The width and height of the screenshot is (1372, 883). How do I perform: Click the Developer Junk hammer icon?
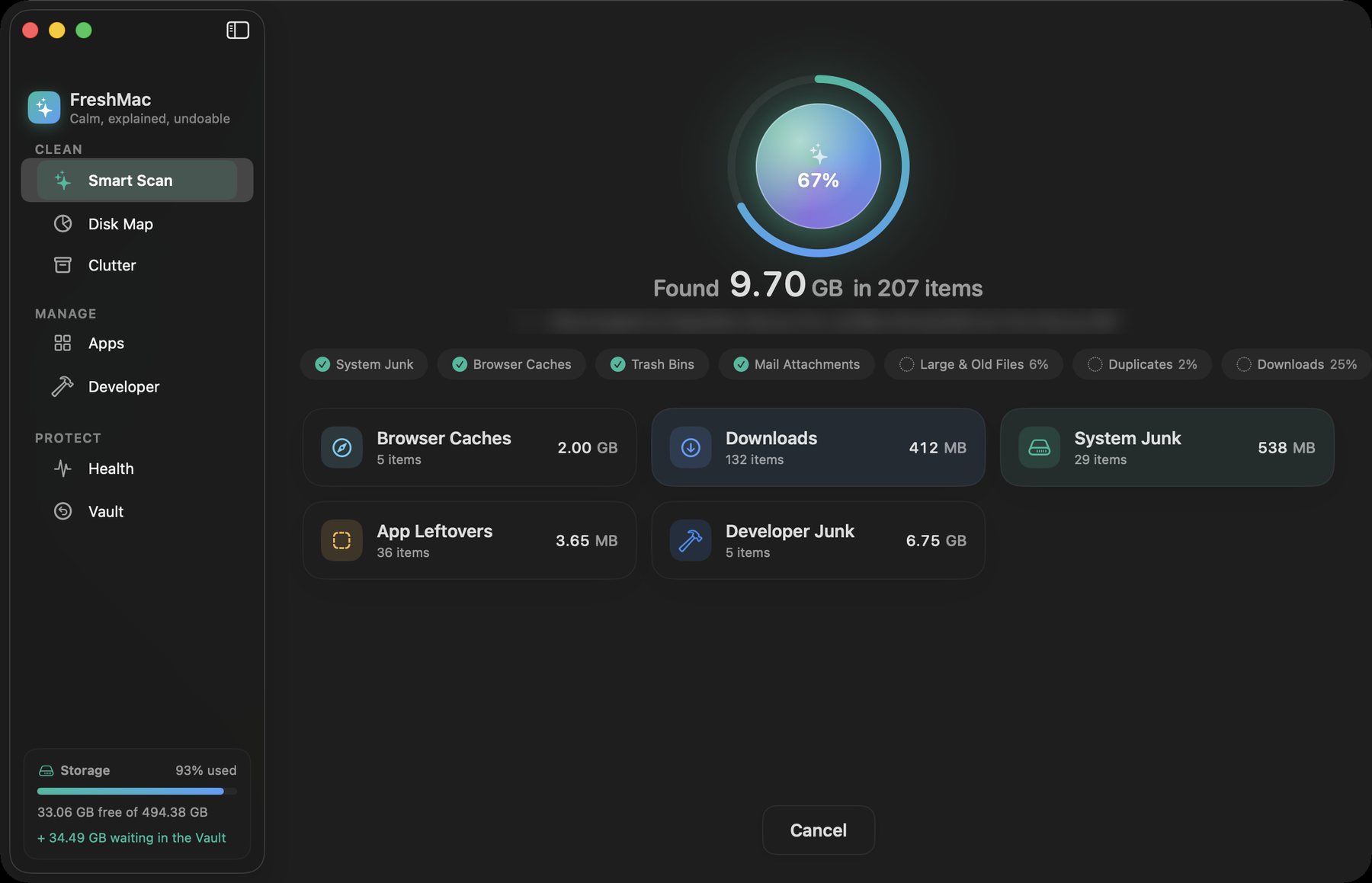[691, 540]
